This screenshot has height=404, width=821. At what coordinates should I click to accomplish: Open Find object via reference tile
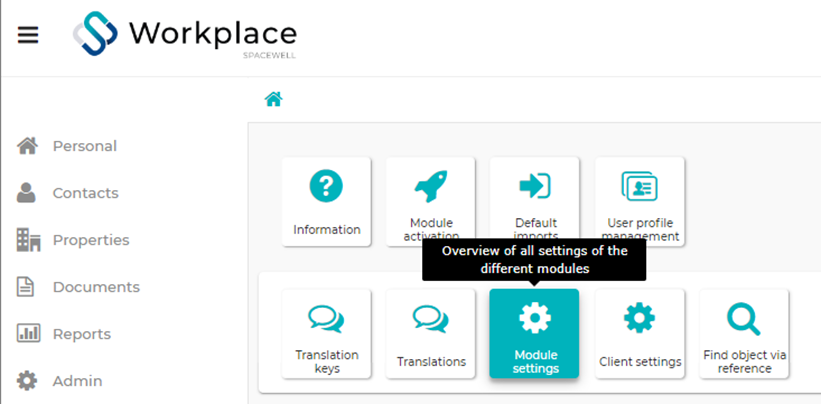coord(744,334)
